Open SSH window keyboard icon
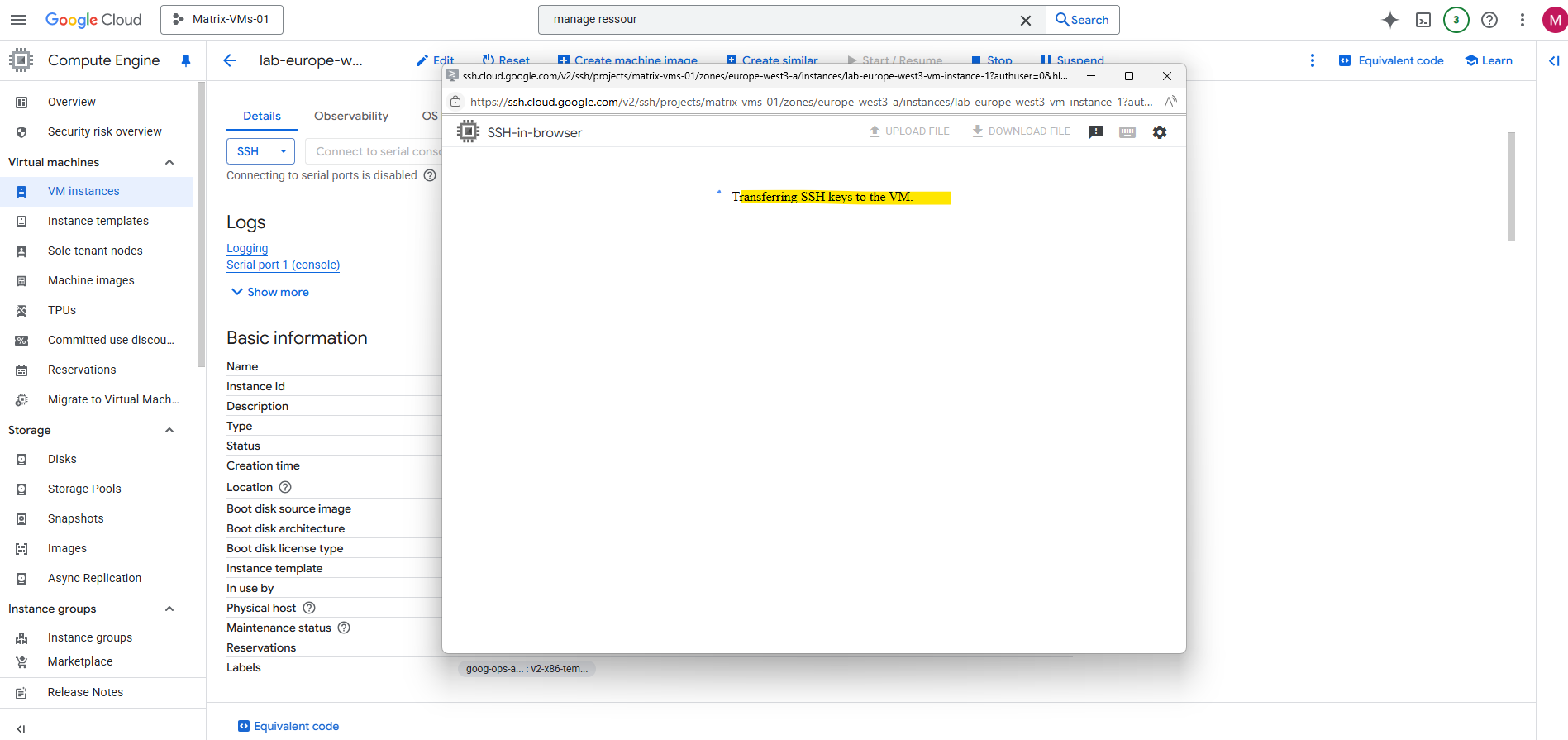 pyautogui.click(x=1127, y=132)
